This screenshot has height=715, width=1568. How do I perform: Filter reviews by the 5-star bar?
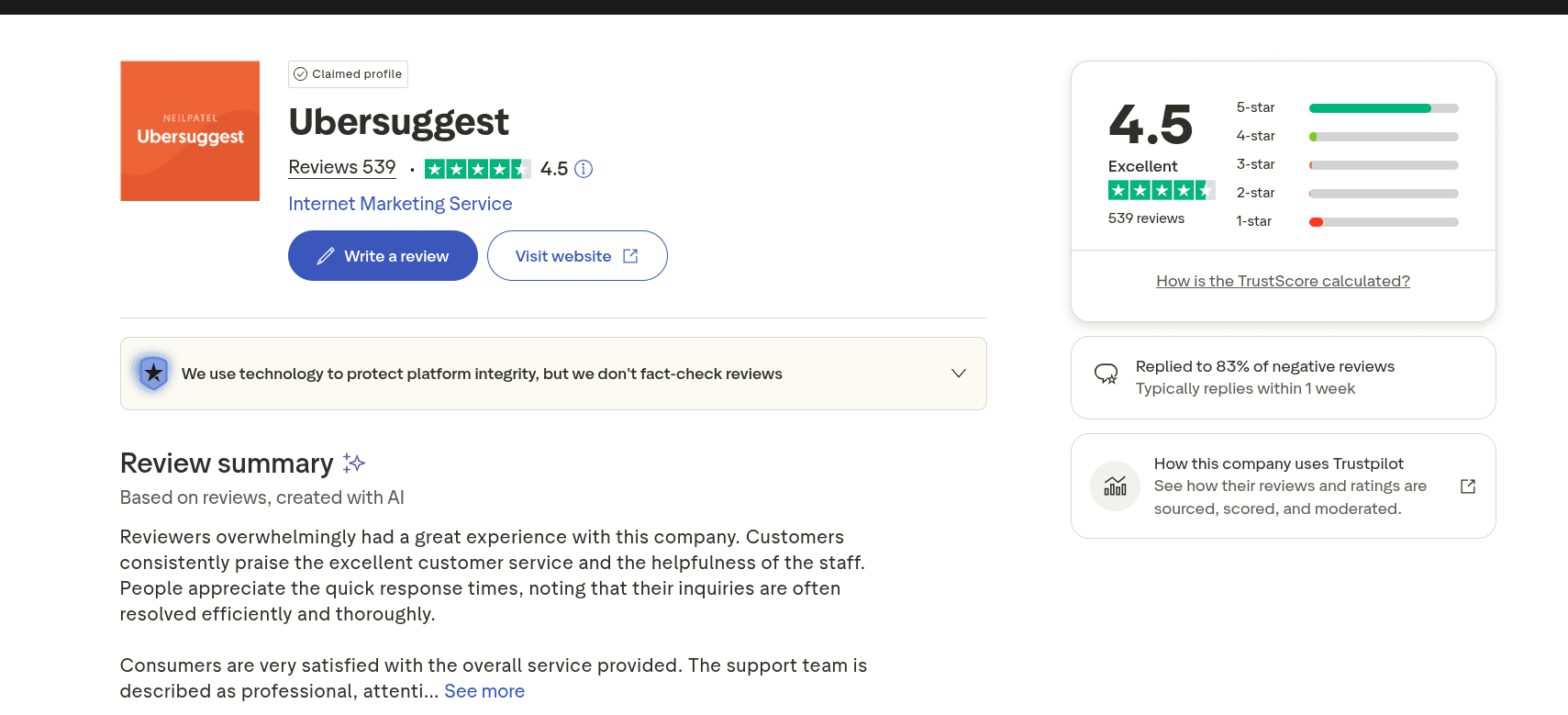pyautogui.click(x=1384, y=108)
